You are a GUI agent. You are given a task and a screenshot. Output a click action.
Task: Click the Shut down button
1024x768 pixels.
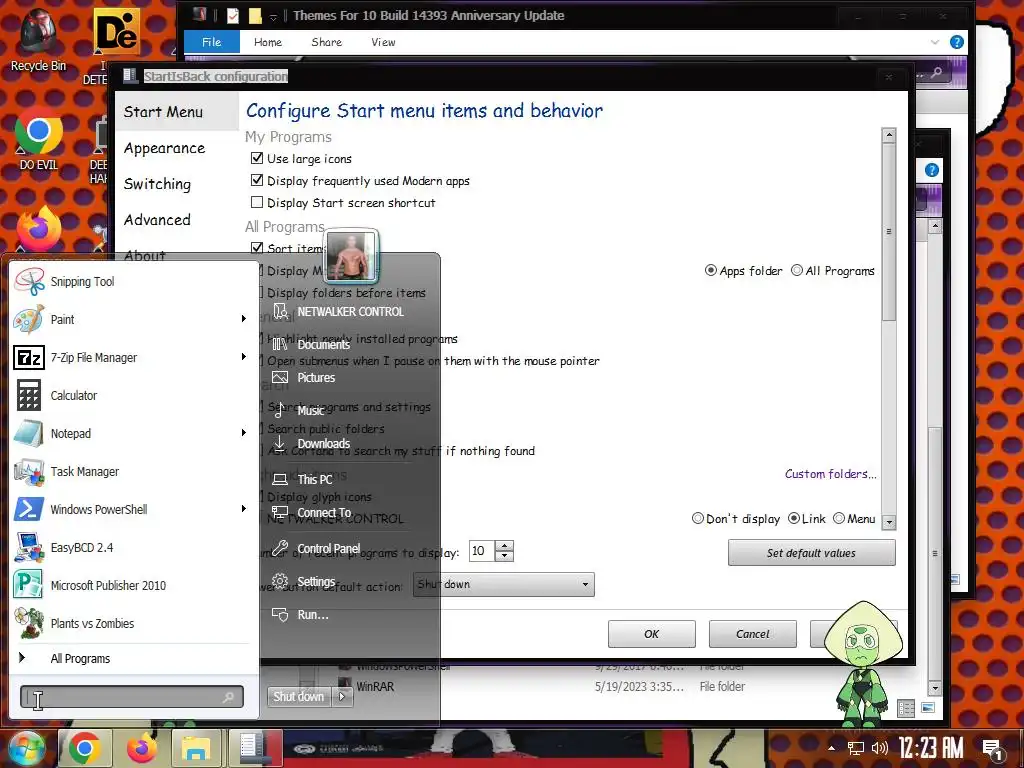pyautogui.click(x=298, y=697)
